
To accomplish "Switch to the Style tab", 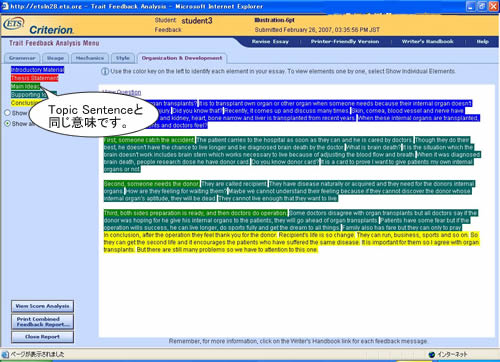I will click(123, 58).
